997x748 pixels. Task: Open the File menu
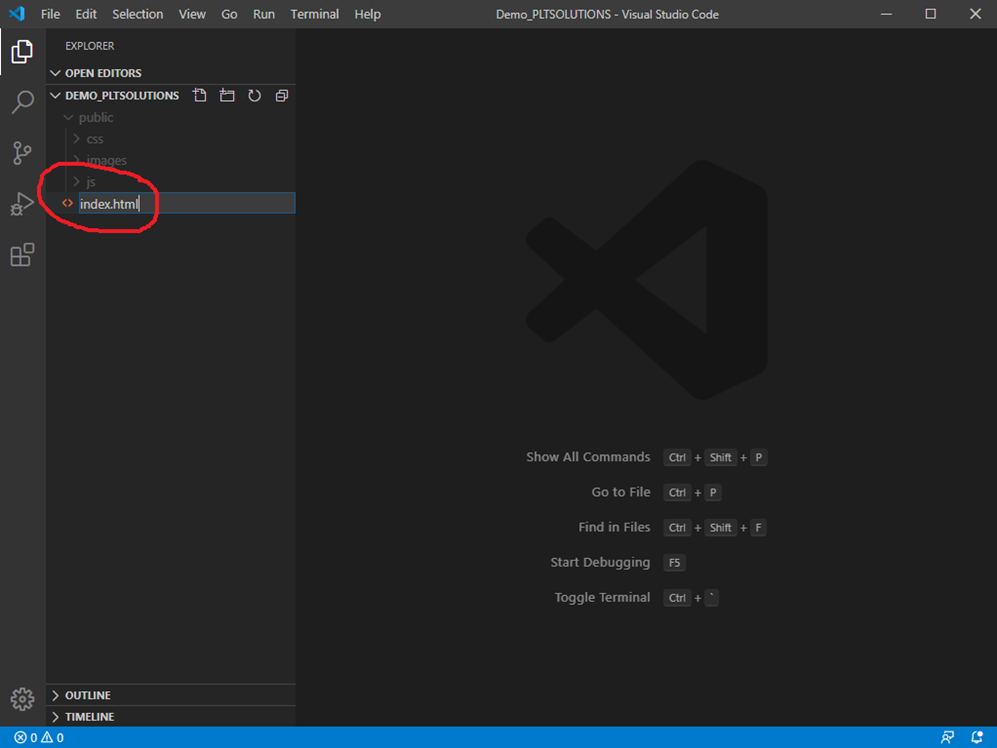[50, 14]
